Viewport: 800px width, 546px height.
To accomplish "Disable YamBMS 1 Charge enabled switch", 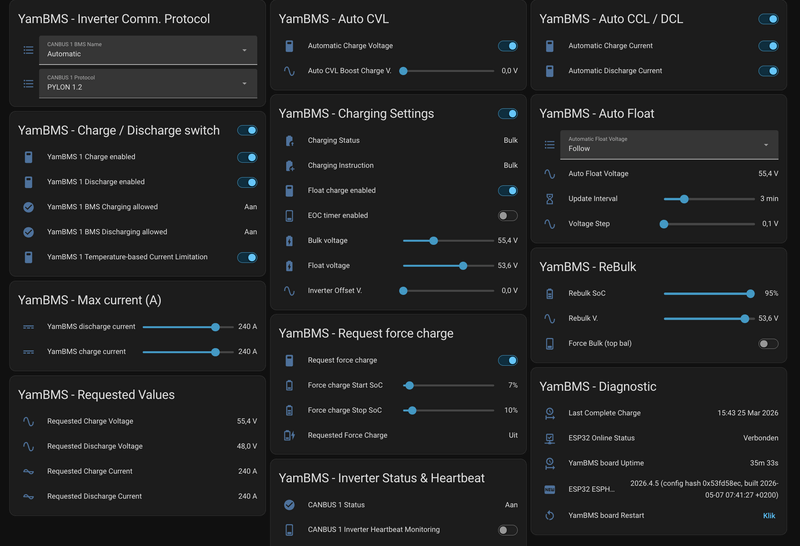I will (x=247, y=157).
